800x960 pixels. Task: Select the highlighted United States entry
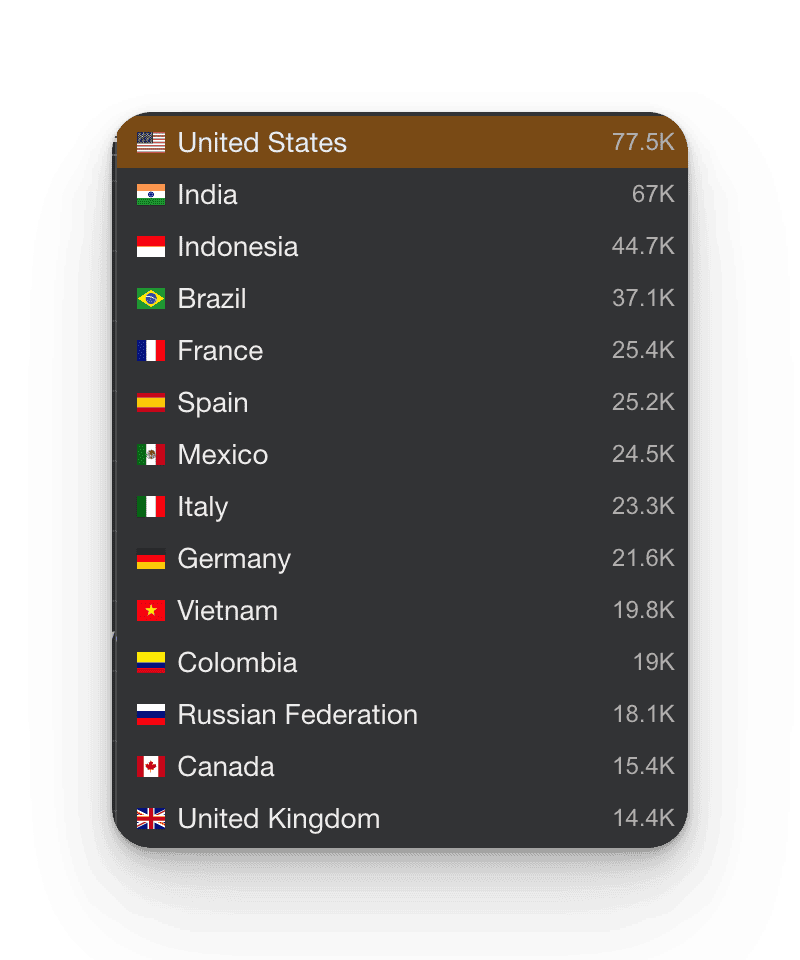[400, 142]
